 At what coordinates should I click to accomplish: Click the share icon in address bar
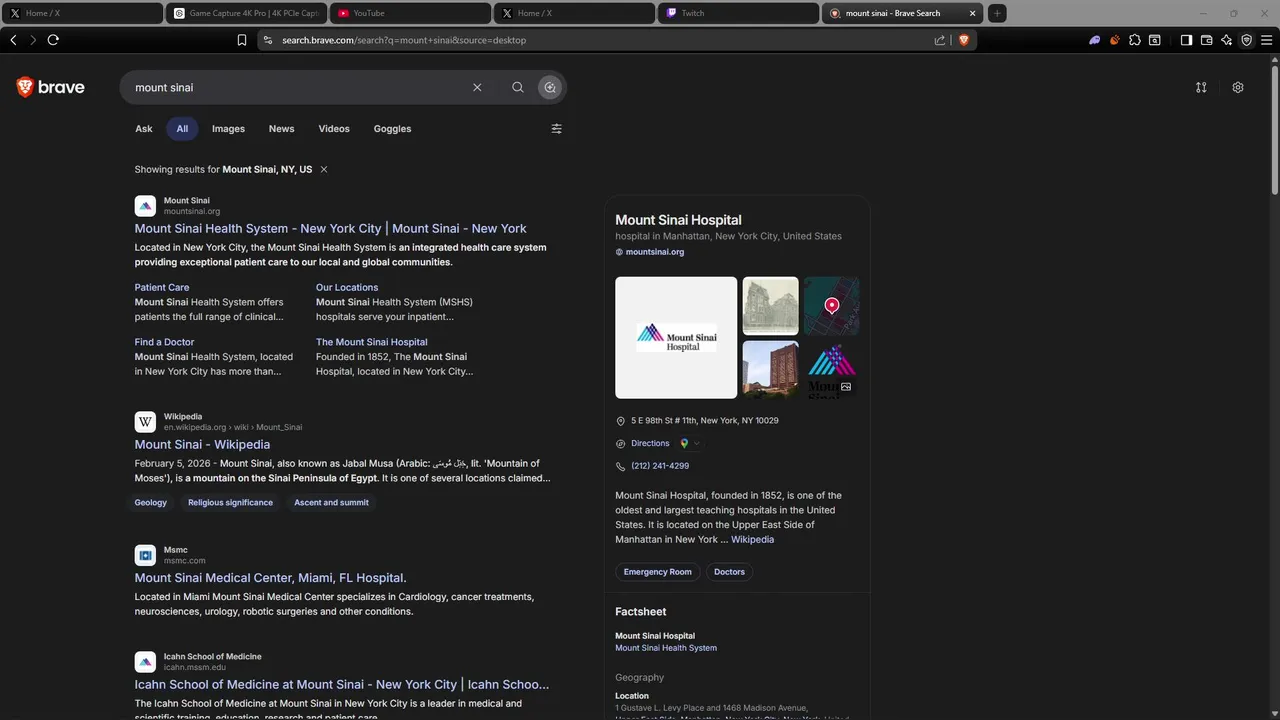pos(940,40)
